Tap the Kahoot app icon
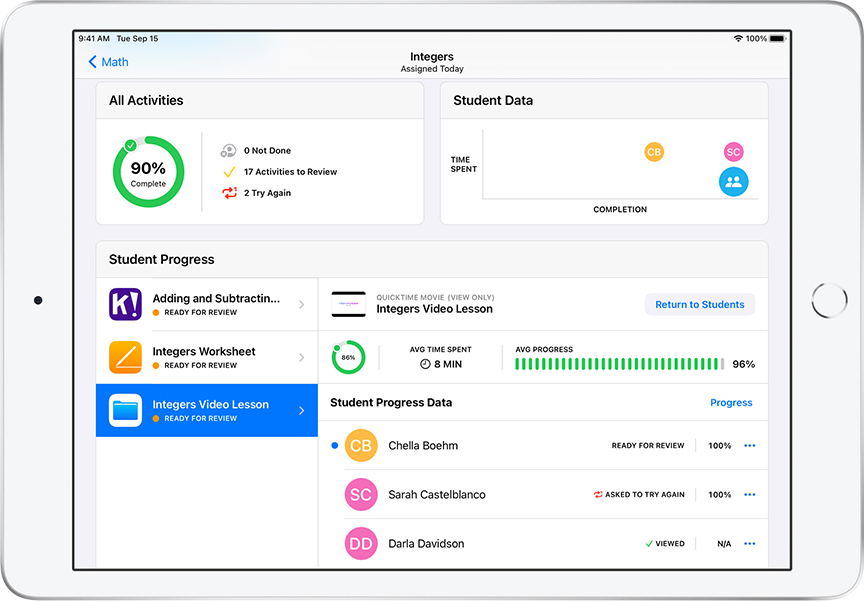 (126, 304)
